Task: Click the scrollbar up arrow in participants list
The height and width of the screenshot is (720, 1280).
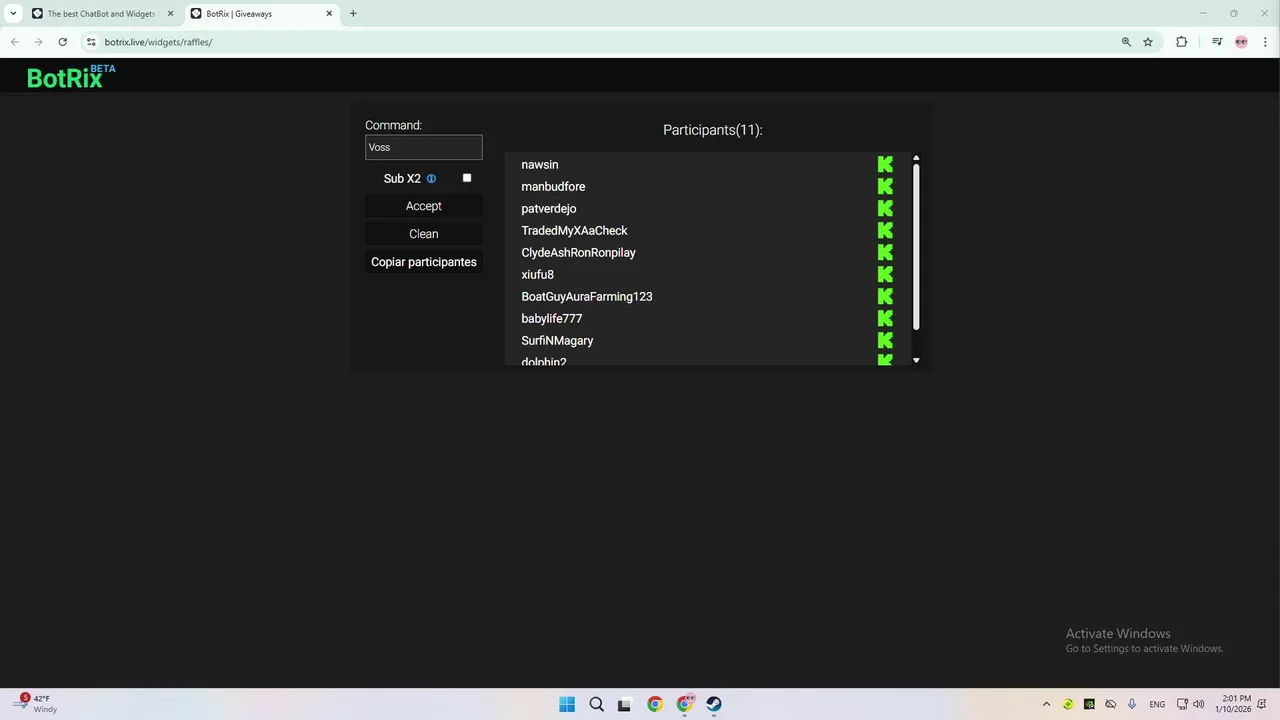Action: coord(916,158)
